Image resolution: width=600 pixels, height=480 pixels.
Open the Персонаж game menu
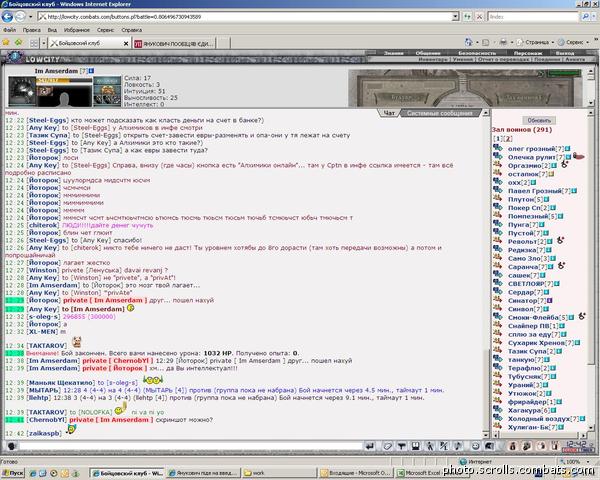(x=528, y=53)
